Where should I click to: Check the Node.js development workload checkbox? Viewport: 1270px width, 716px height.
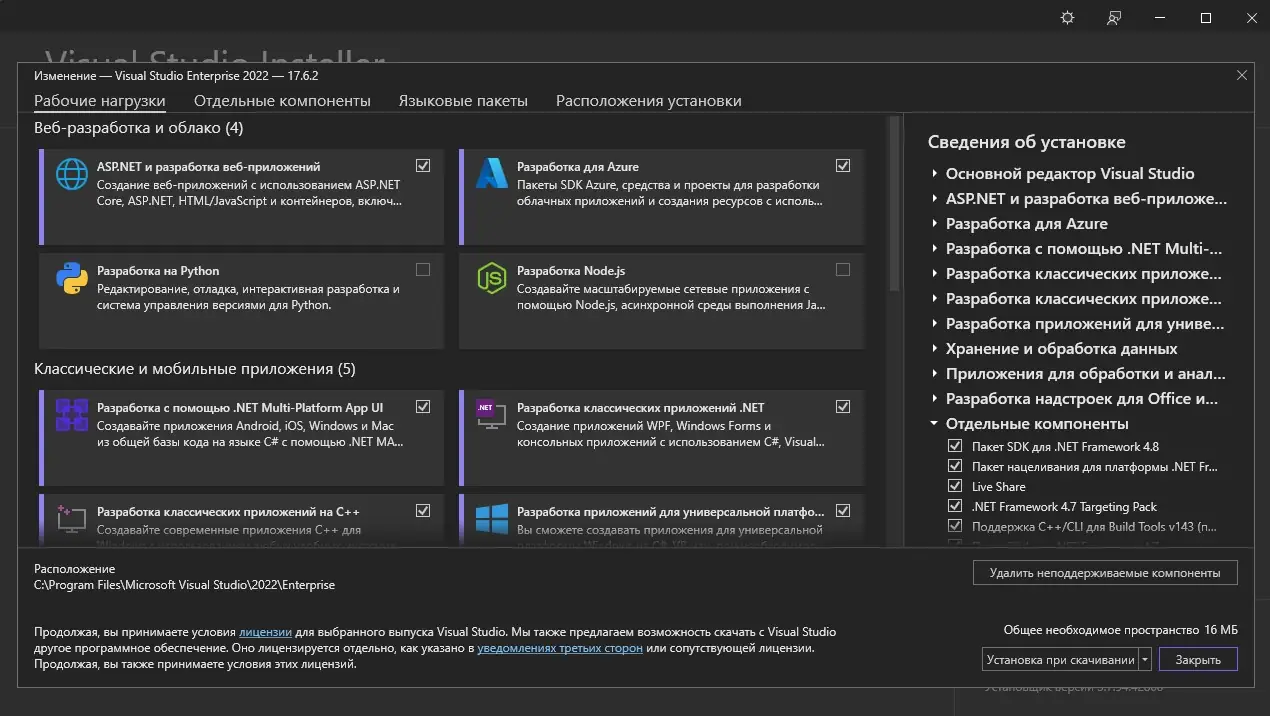pyautogui.click(x=843, y=270)
